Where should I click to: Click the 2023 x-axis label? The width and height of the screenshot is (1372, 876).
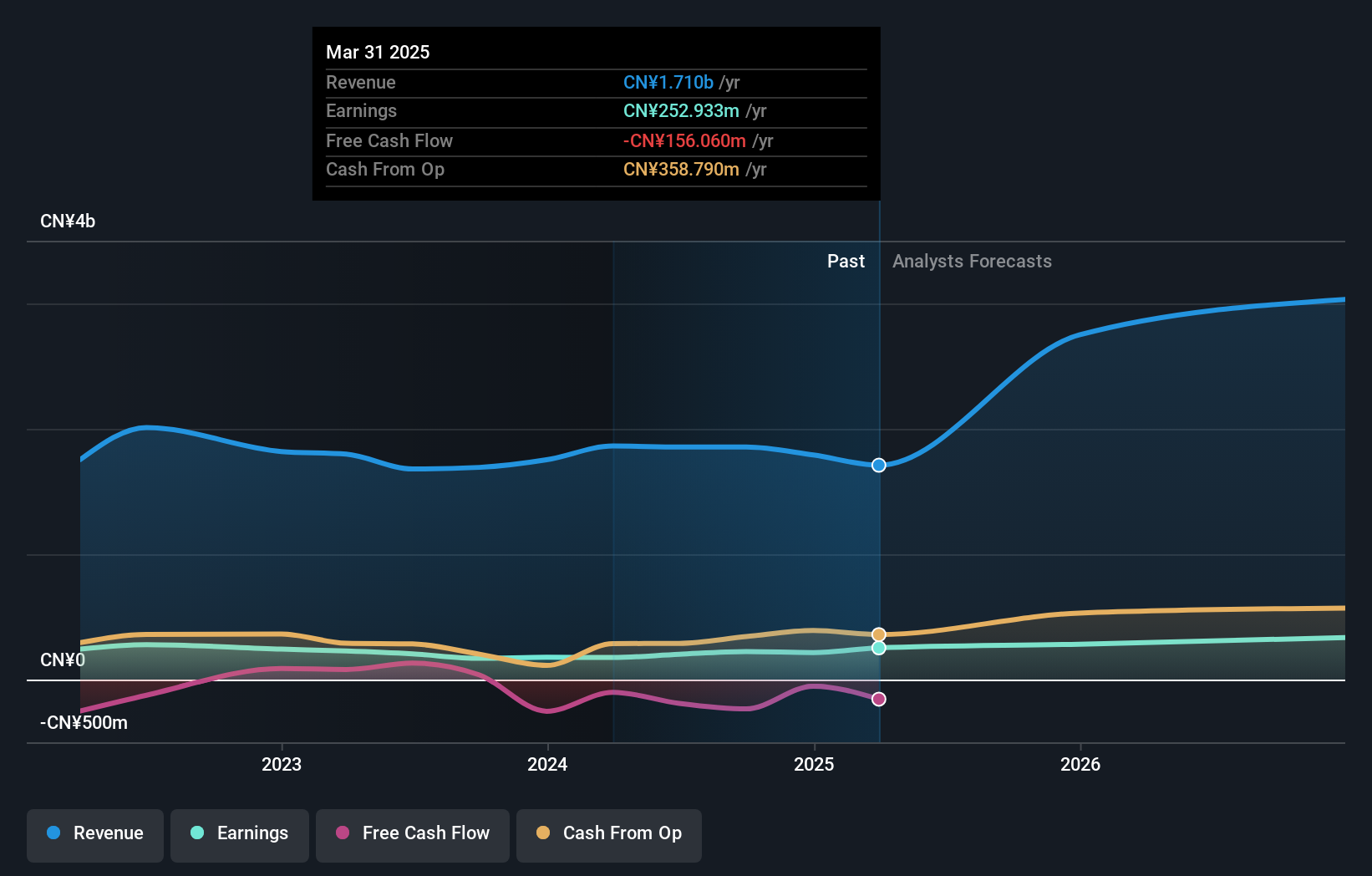282,764
